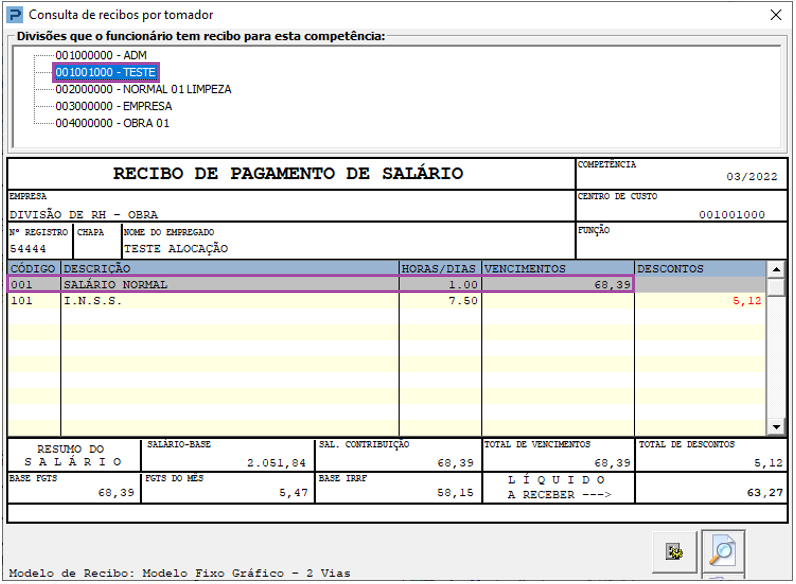The width and height of the screenshot is (796, 584).
Task: Click the FUNÇÃO field label
Action: tap(593, 230)
